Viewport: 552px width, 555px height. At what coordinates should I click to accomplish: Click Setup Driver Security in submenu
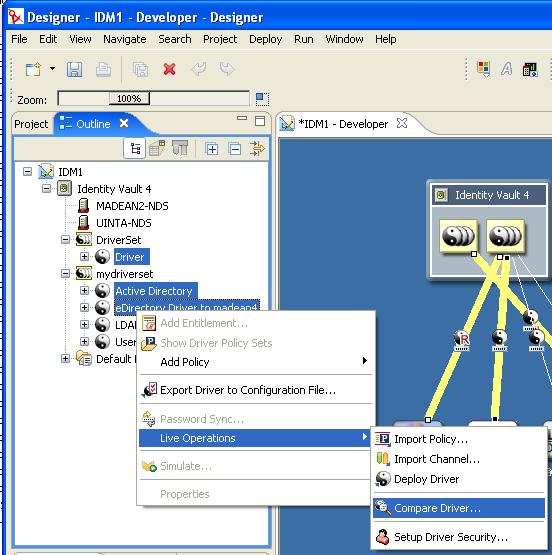tap(459, 537)
